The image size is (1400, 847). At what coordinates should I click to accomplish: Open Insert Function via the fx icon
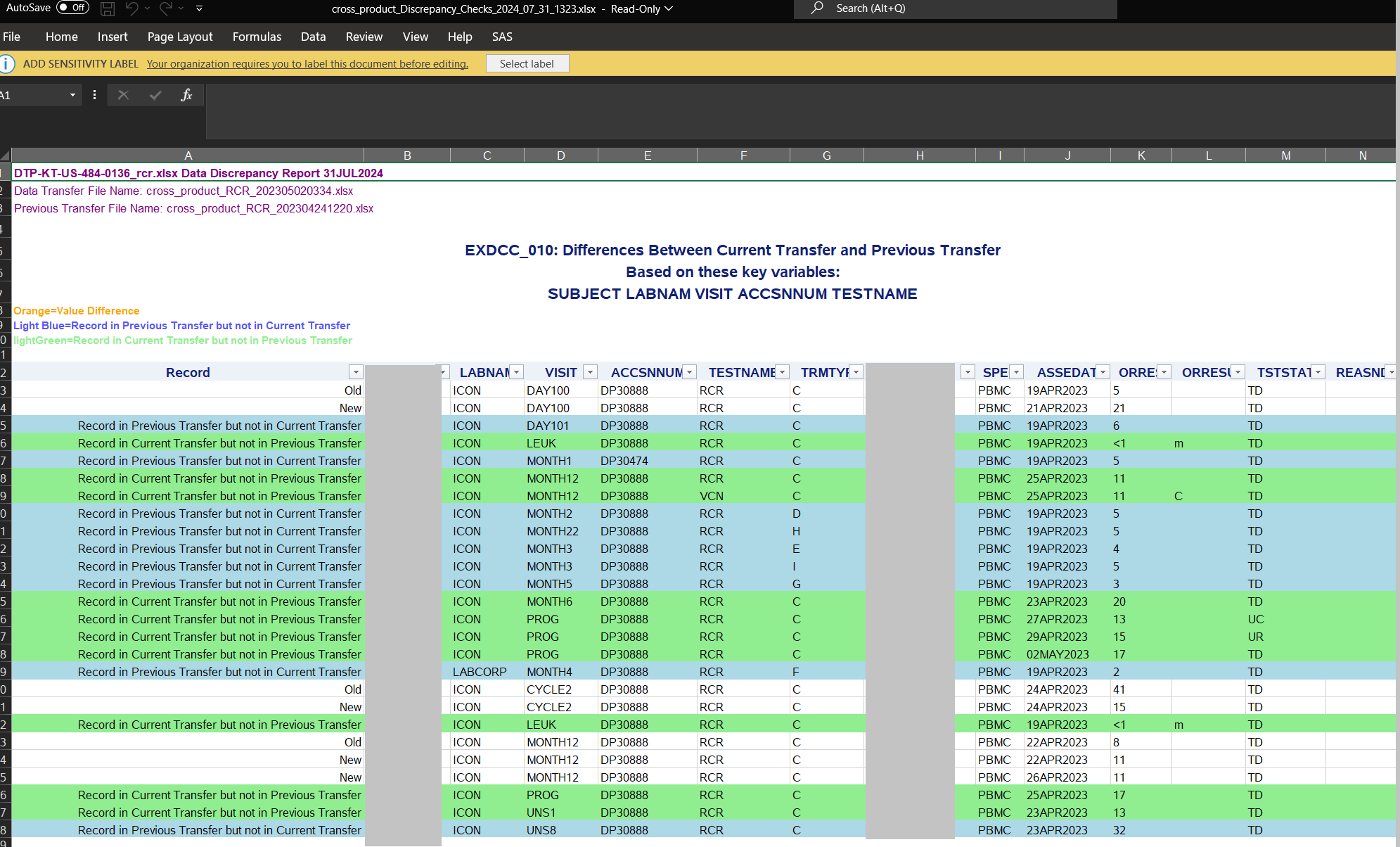(x=187, y=95)
